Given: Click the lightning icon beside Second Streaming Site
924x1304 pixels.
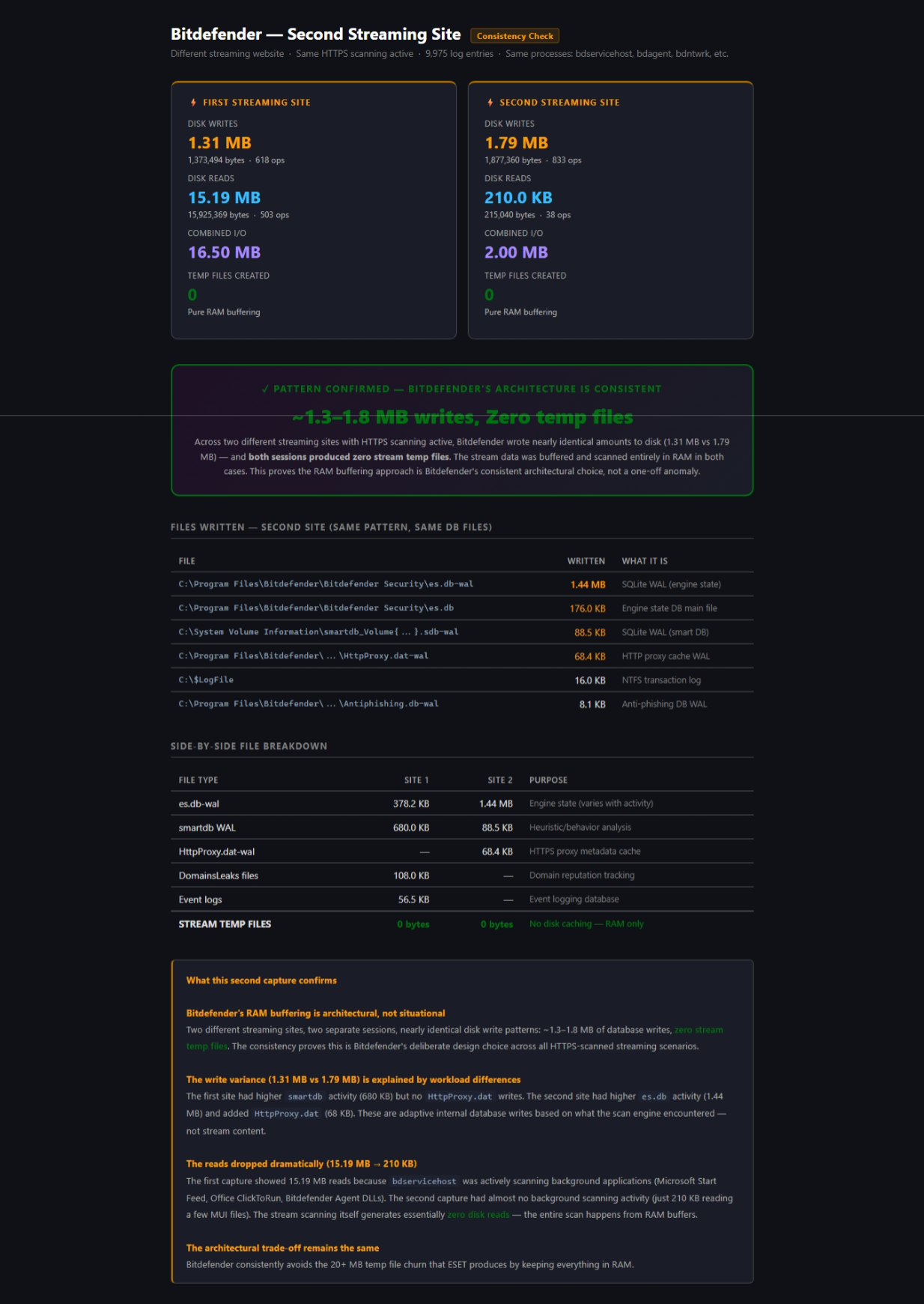Looking at the screenshot, I should click(490, 103).
